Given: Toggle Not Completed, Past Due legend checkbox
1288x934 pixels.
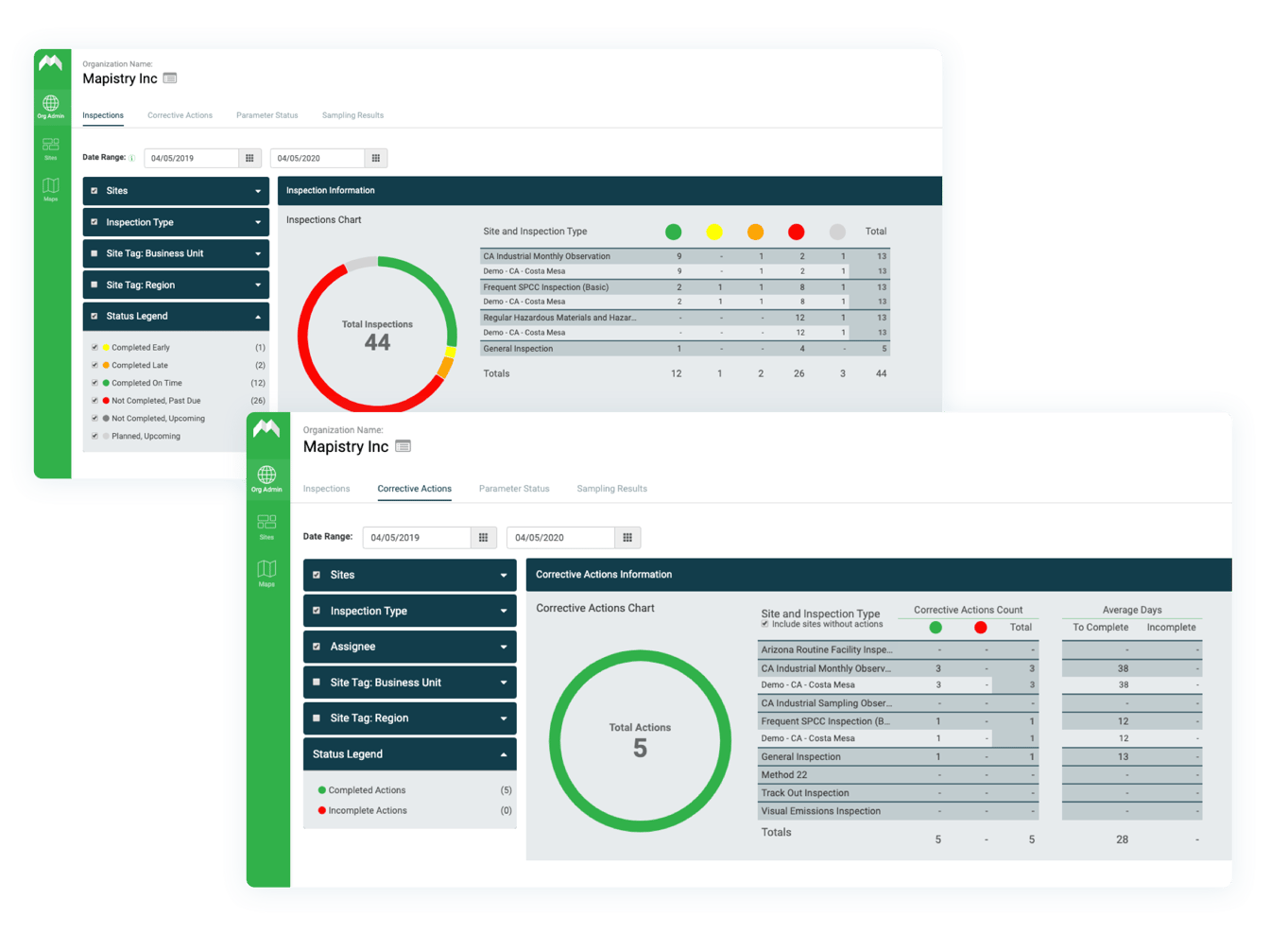Looking at the screenshot, I should pyautogui.click(x=94, y=401).
